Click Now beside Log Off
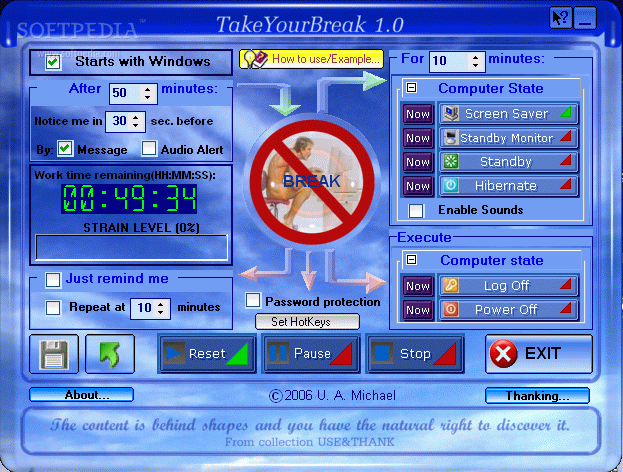 coord(418,286)
